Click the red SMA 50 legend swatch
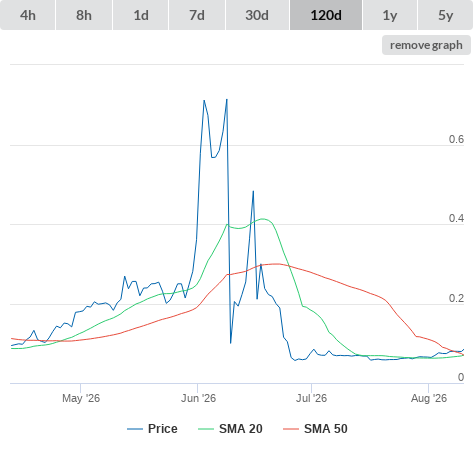 point(291,429)
